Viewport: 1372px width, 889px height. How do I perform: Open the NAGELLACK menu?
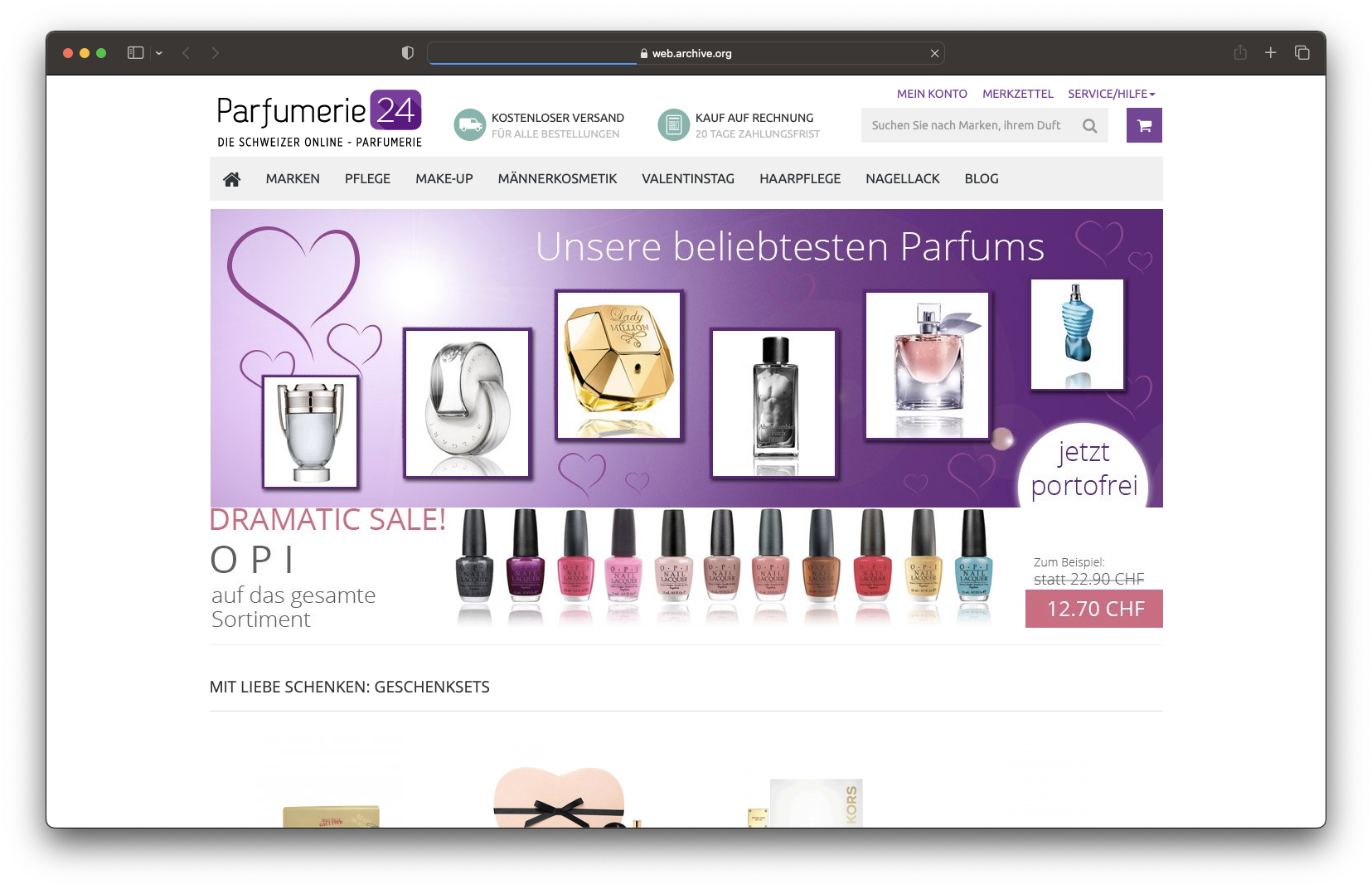[x=903, y=179]
